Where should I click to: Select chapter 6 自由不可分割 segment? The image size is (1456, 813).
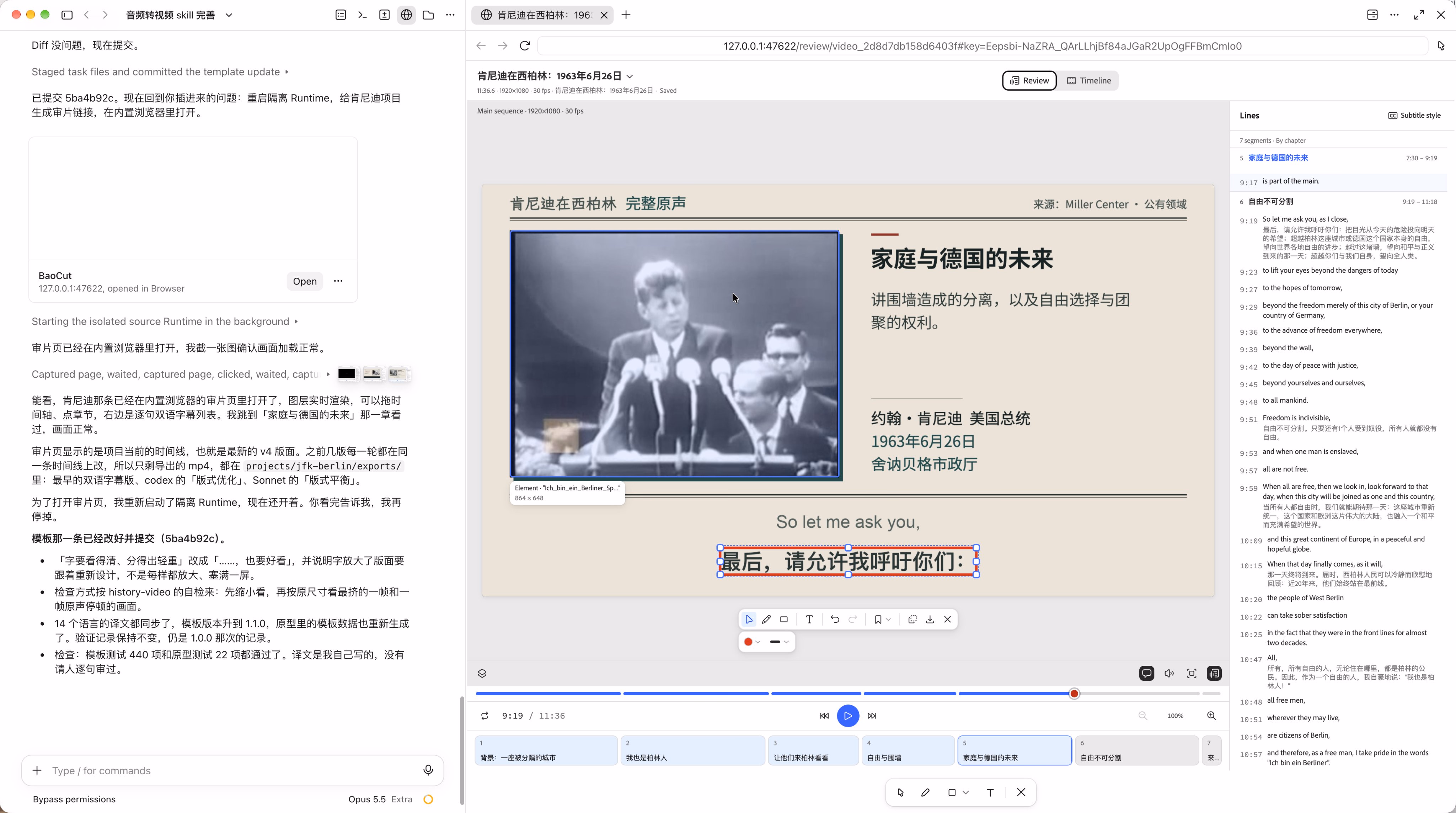[1136, 750]
